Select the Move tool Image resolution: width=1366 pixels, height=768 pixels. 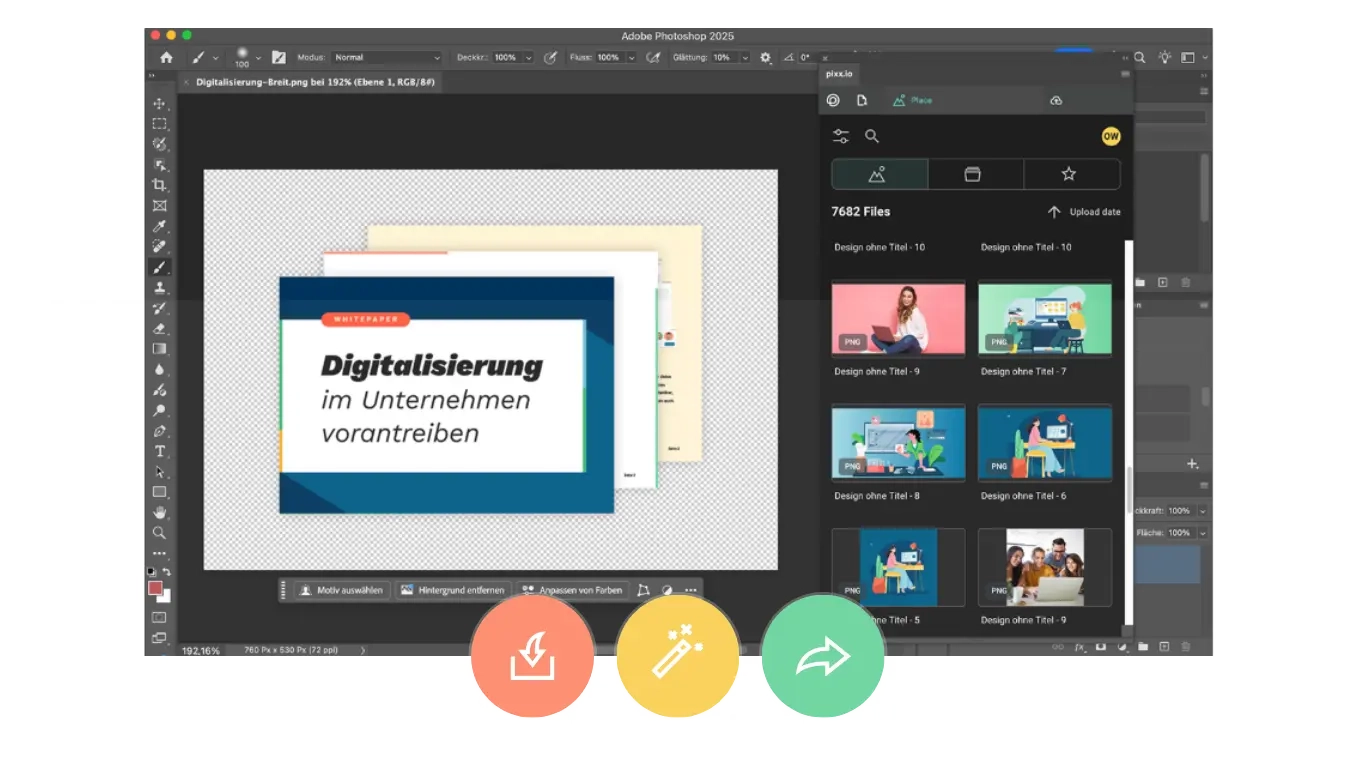(159, 104)
